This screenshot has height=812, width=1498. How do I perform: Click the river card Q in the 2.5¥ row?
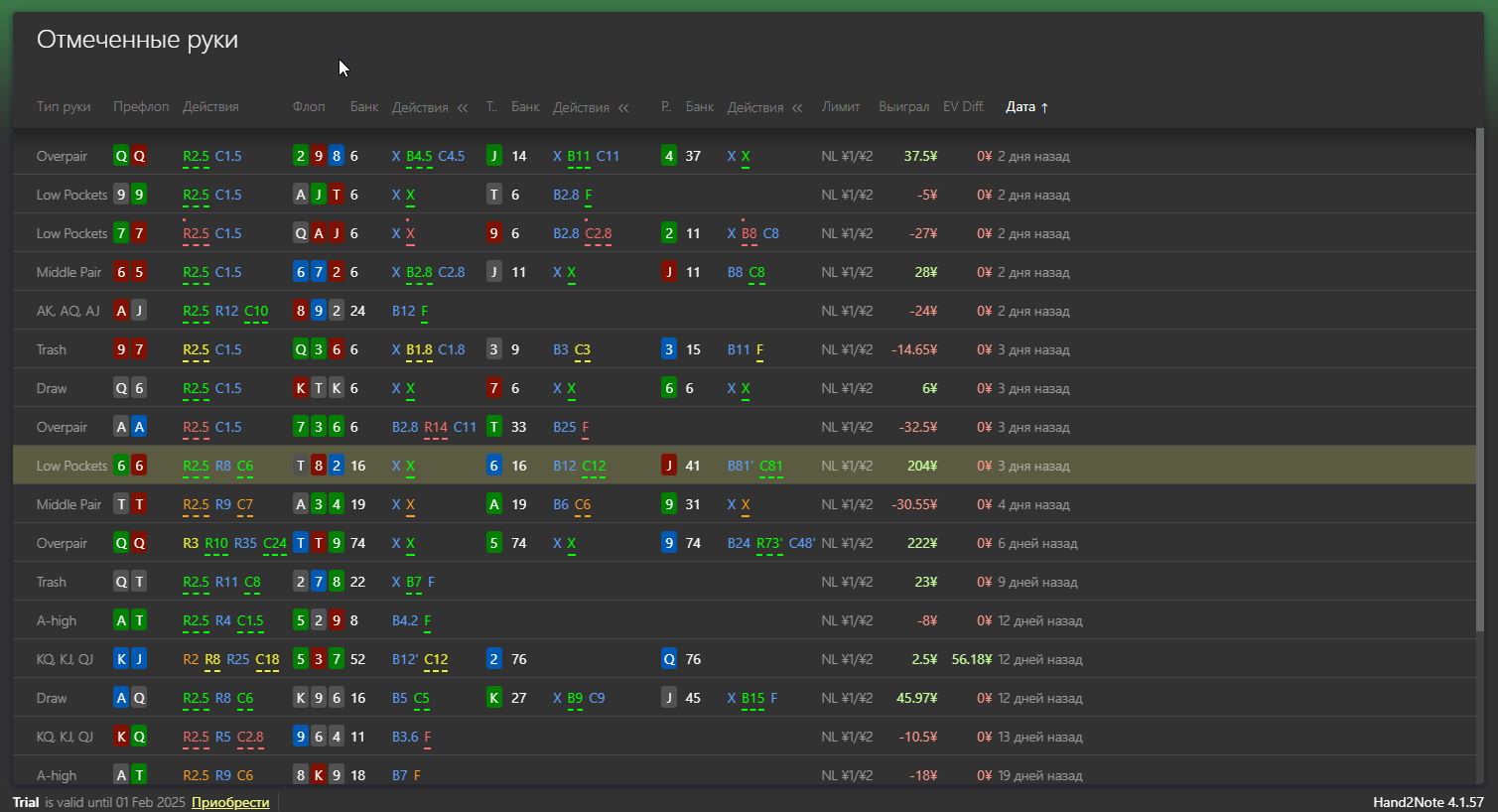(x=669, y=659)
